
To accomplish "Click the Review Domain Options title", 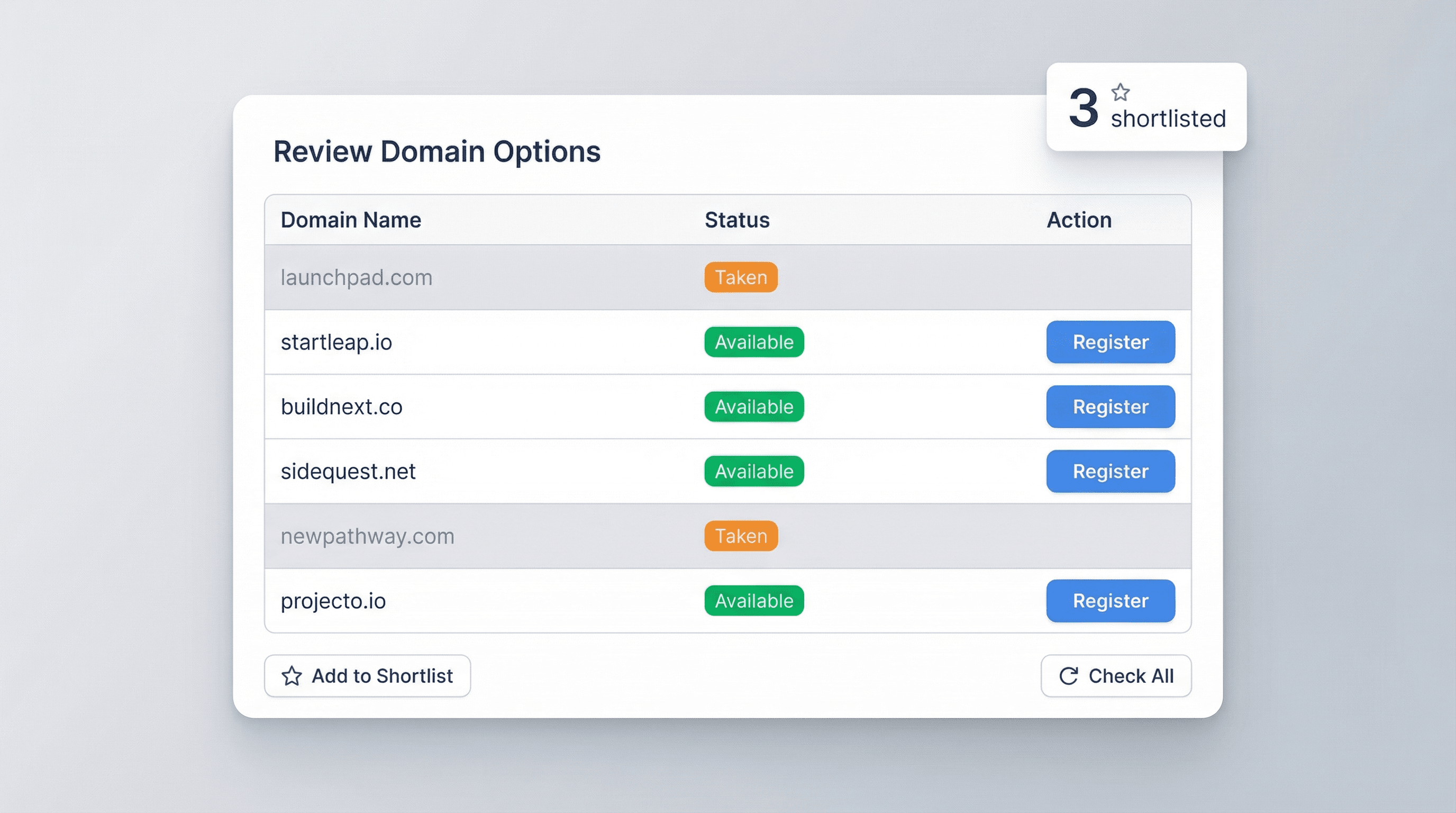I will pyautogui.click(x=437, y=150).
